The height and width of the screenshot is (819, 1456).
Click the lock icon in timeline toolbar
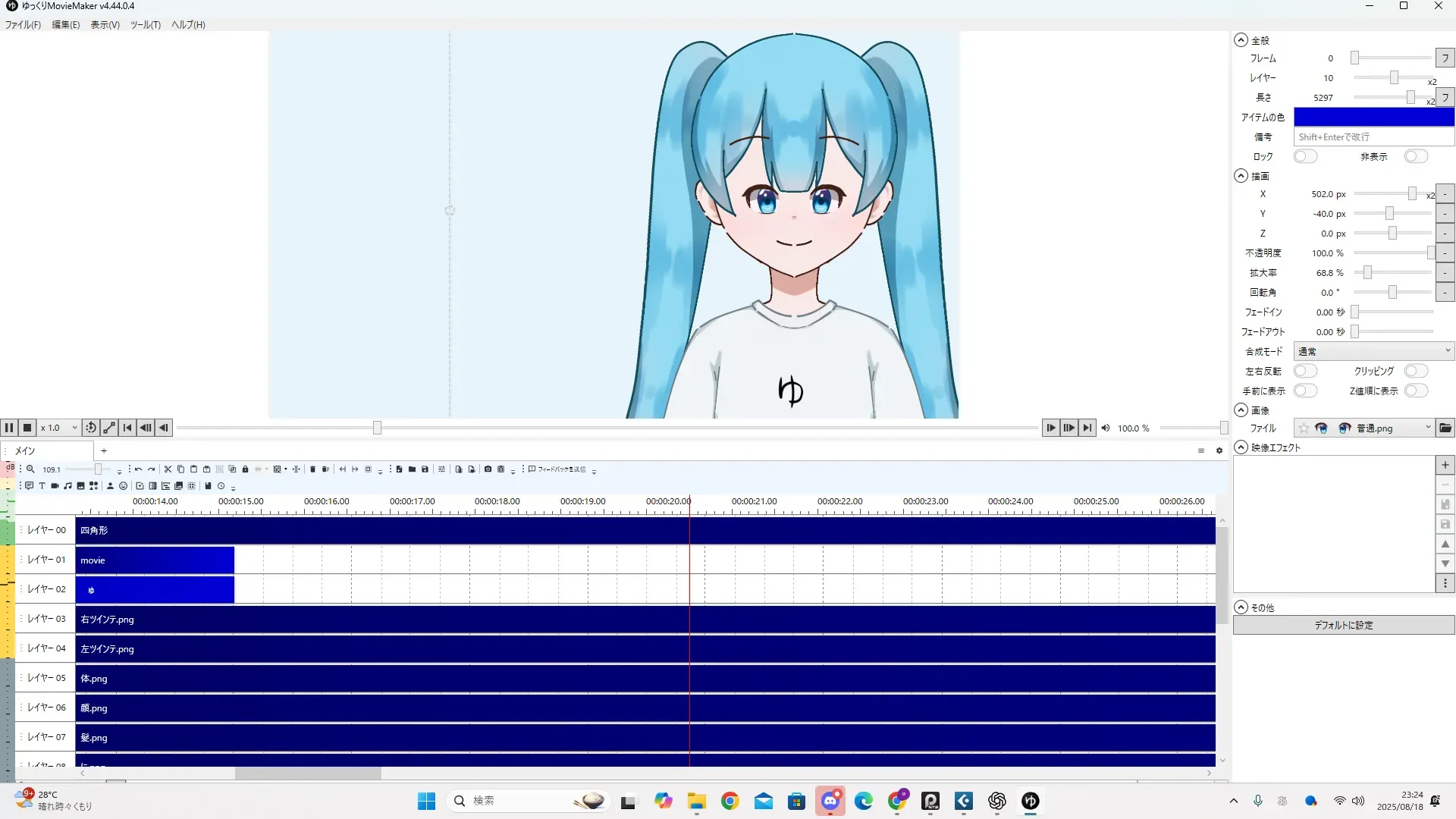245,469
